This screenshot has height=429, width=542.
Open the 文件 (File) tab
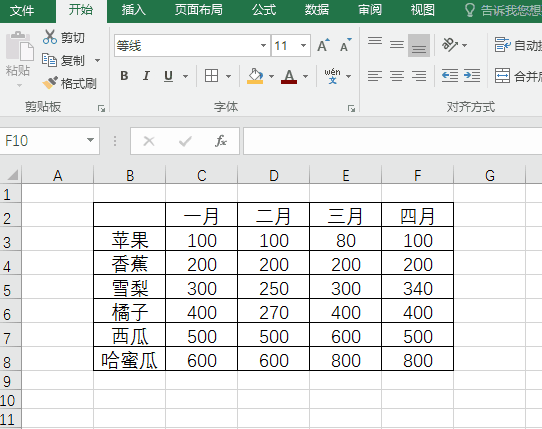pyautogui.click(x=22, y=10)
